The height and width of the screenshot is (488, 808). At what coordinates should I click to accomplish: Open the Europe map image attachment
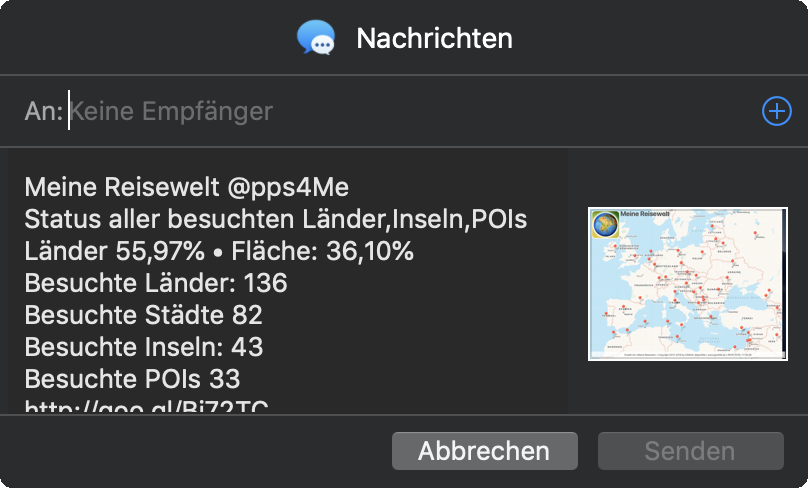(687, 284)
